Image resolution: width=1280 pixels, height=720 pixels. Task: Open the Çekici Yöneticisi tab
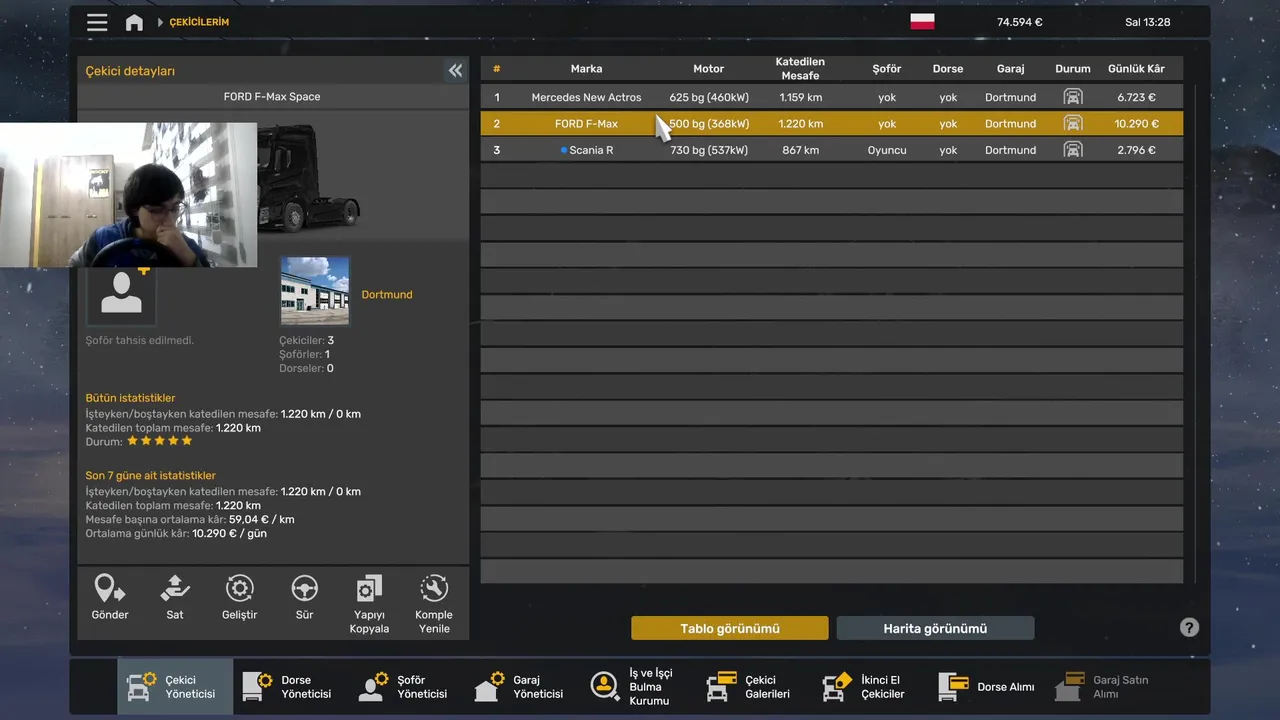click(175, 686)
